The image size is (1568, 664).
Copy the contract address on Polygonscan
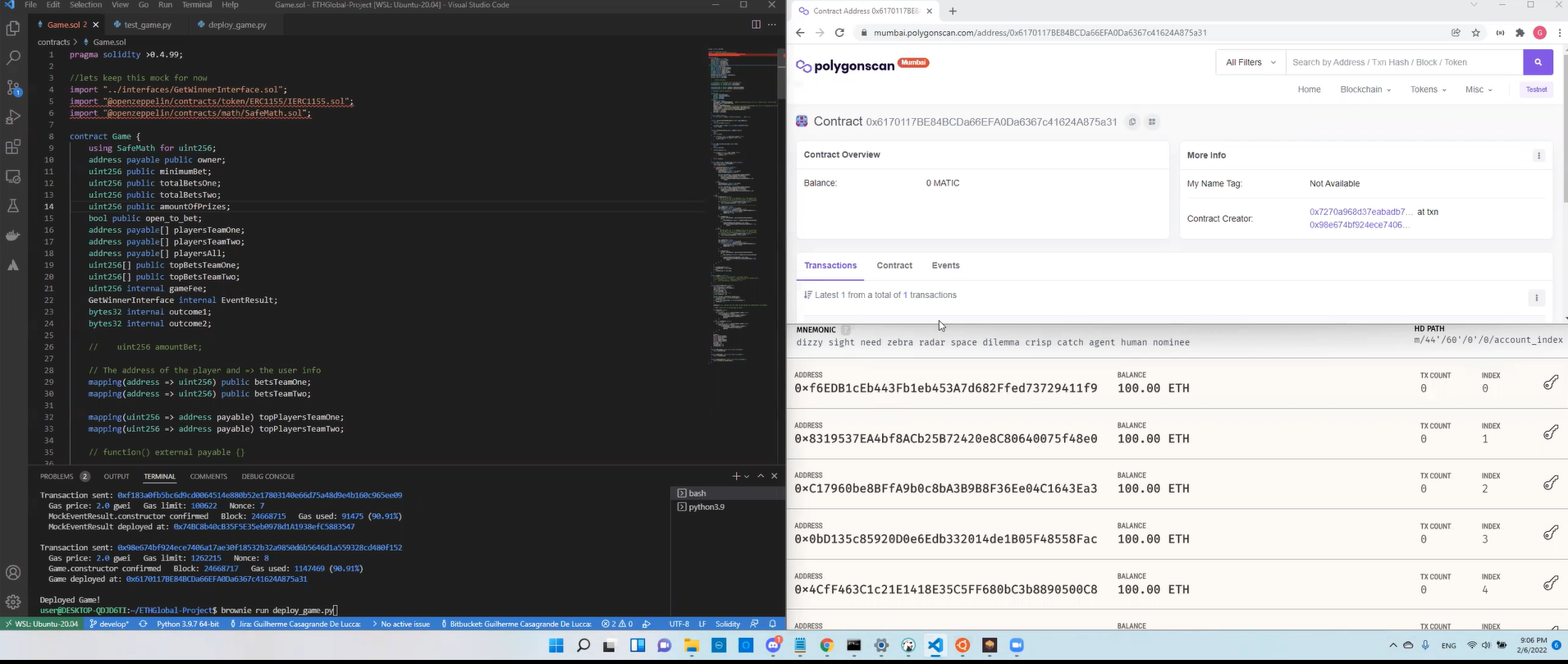click(1132, 122)
